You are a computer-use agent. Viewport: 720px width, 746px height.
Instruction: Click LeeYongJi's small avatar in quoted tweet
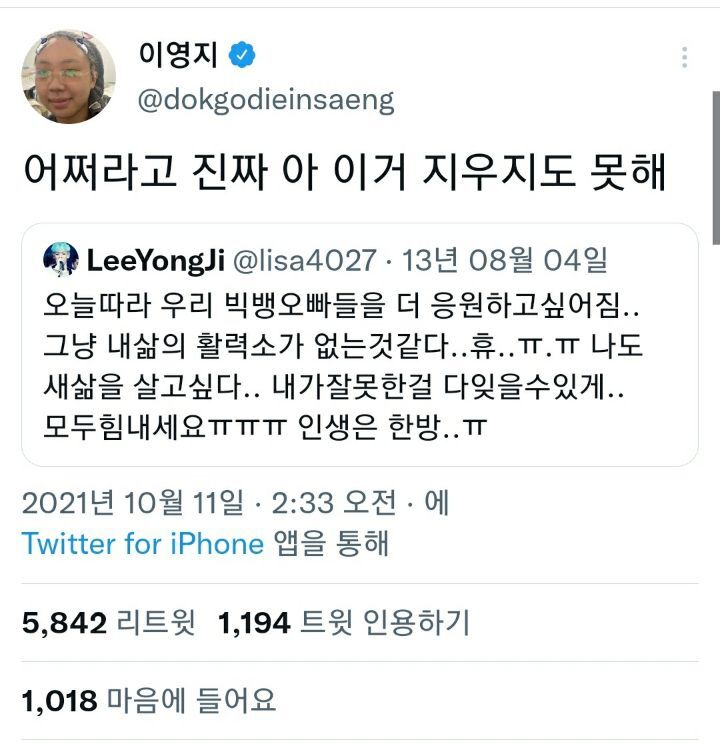pyautogui.click(x=61, y=261)
